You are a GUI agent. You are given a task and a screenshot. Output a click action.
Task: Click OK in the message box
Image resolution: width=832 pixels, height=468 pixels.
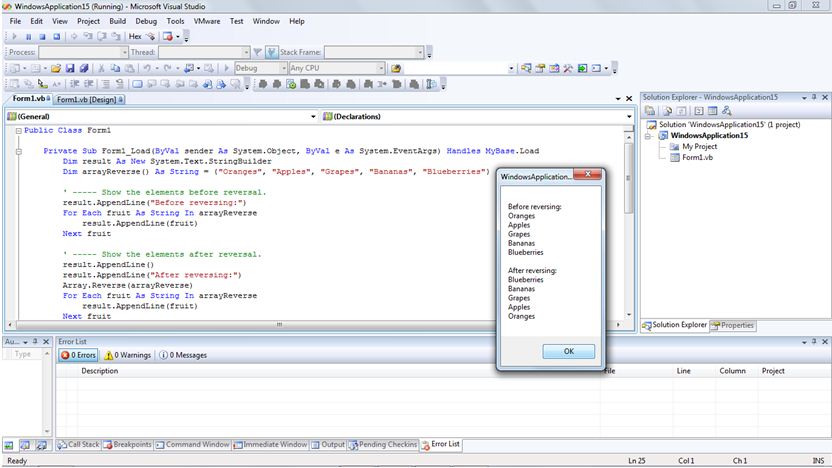pos(568,351)
